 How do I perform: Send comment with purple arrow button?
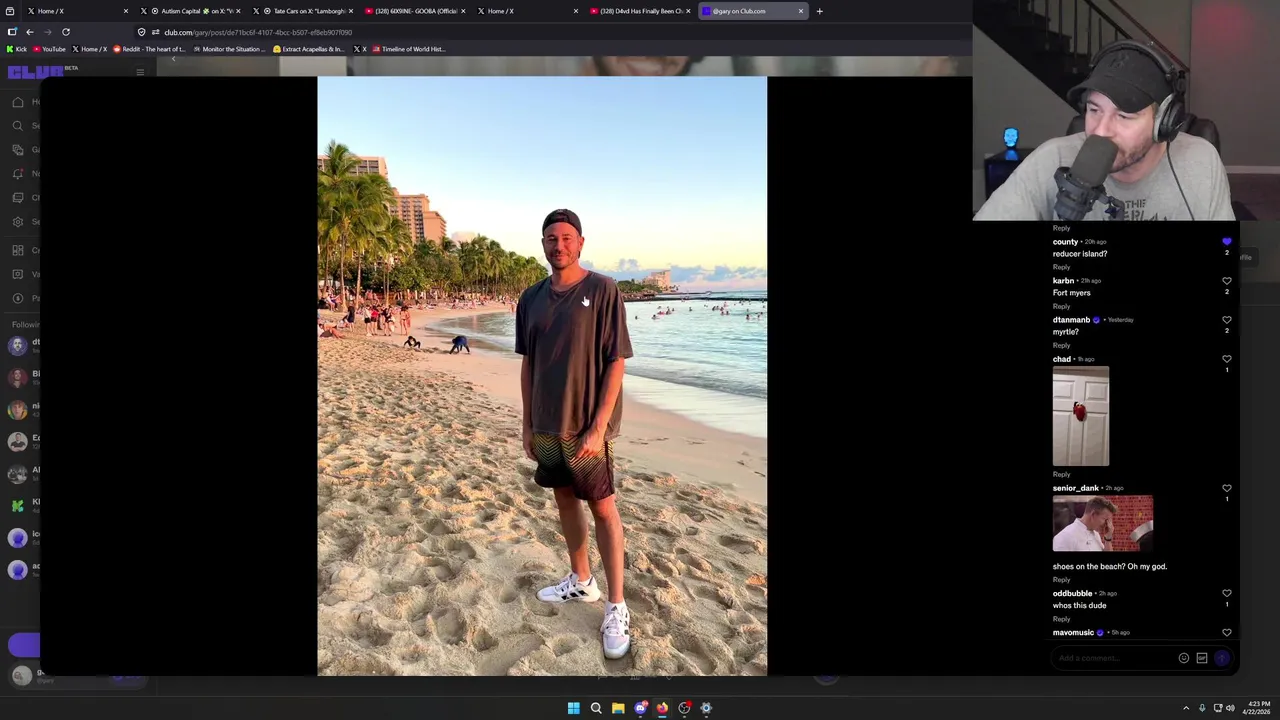1221,658
